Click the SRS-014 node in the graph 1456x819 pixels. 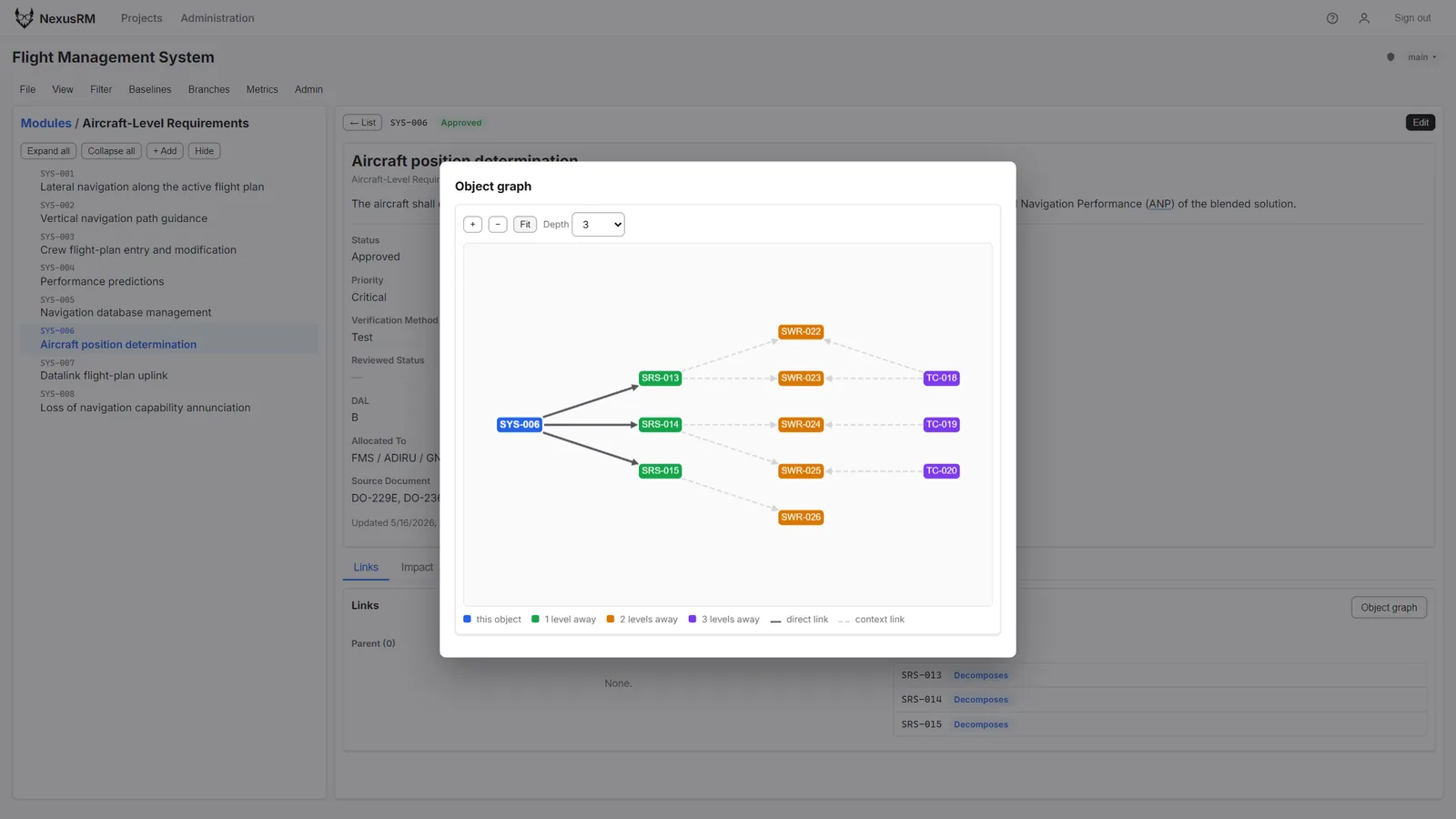pyautogui.click(x=660, y=425)
